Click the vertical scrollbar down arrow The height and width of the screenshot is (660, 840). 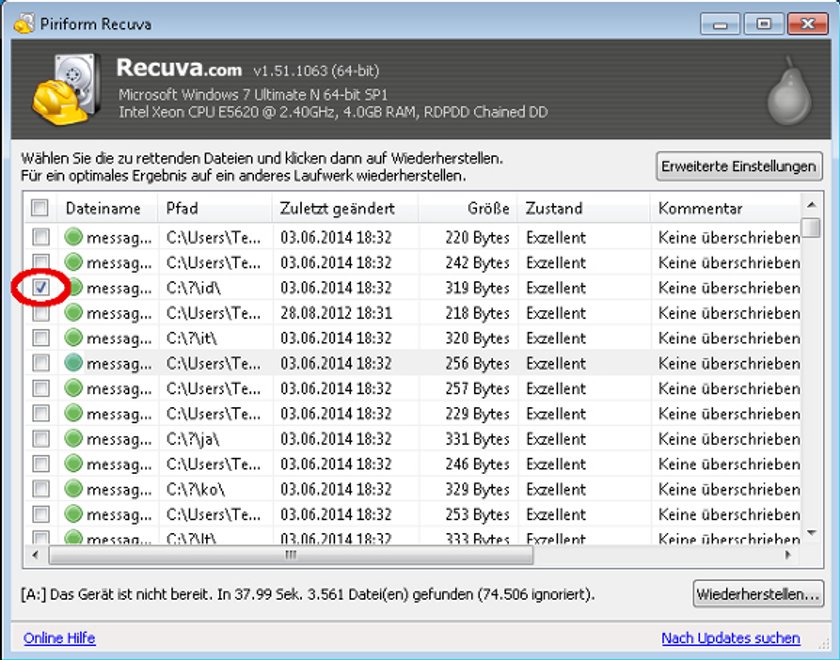click(812, 533)
